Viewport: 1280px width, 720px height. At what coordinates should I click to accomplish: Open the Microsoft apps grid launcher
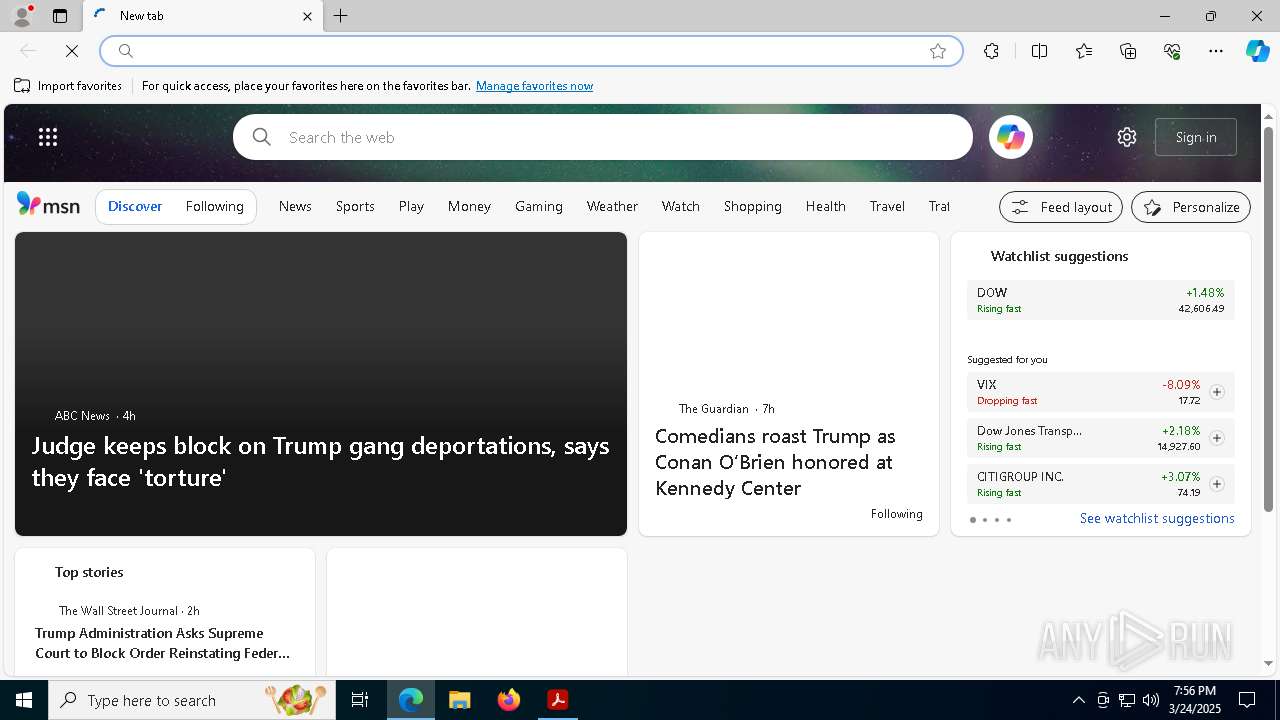pos(48,137)
